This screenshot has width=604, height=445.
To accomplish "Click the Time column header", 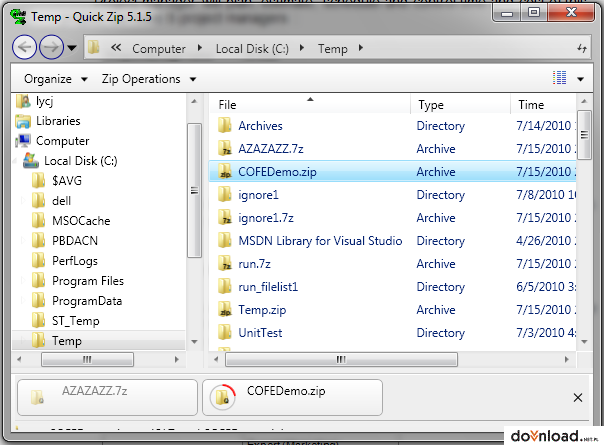I will coord(544,105).
